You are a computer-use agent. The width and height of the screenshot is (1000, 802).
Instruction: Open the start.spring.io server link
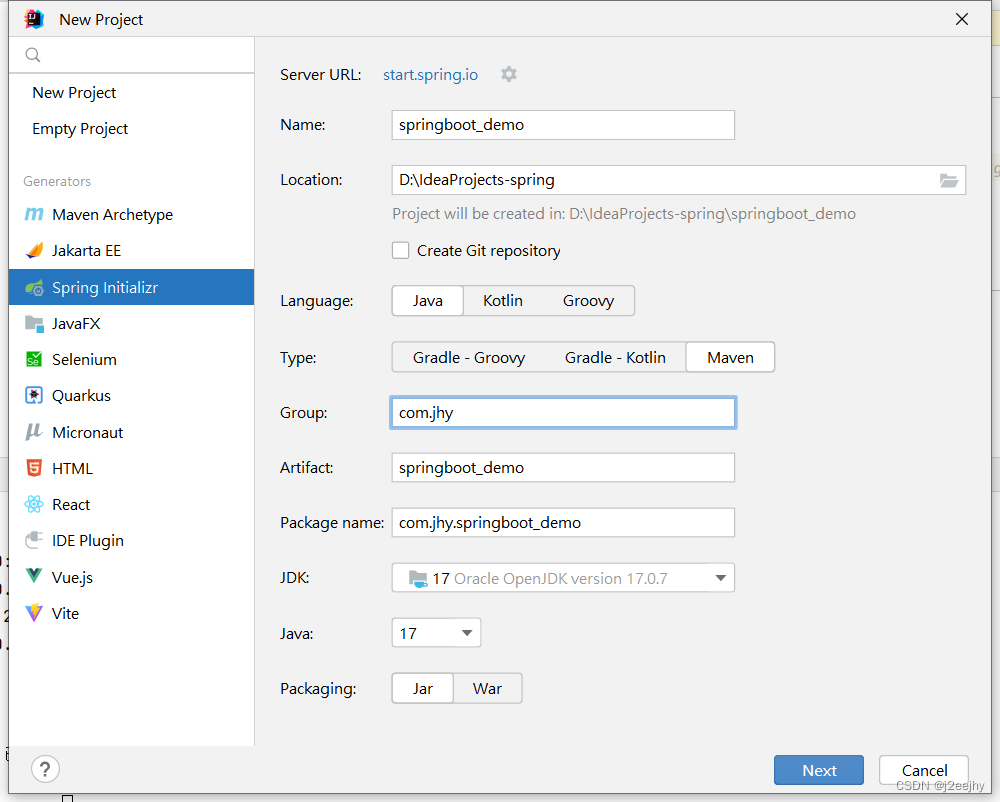(x=431, y=75)
